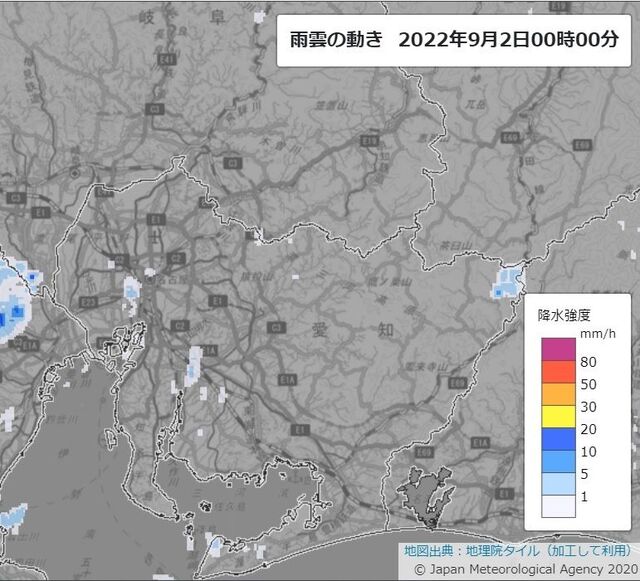Viewport: 640px width, 581px height.
Task: Click the 愛 character of the Aichi label
Action: tap(320, 330)
